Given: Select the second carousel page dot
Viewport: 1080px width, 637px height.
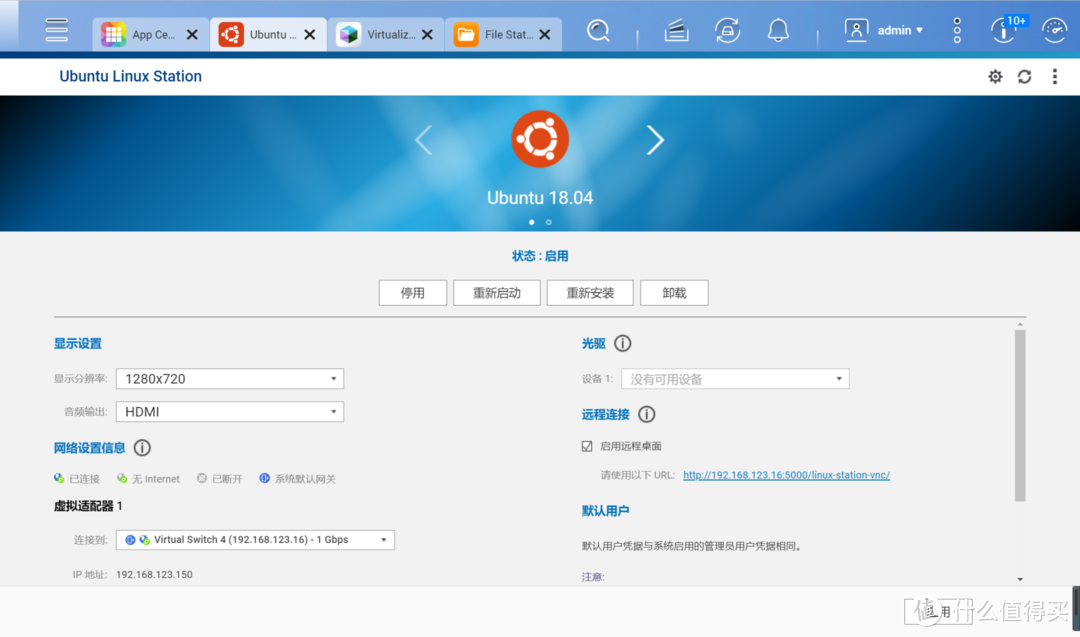Looking at the screenshot, I should click(x=549, y=222).
